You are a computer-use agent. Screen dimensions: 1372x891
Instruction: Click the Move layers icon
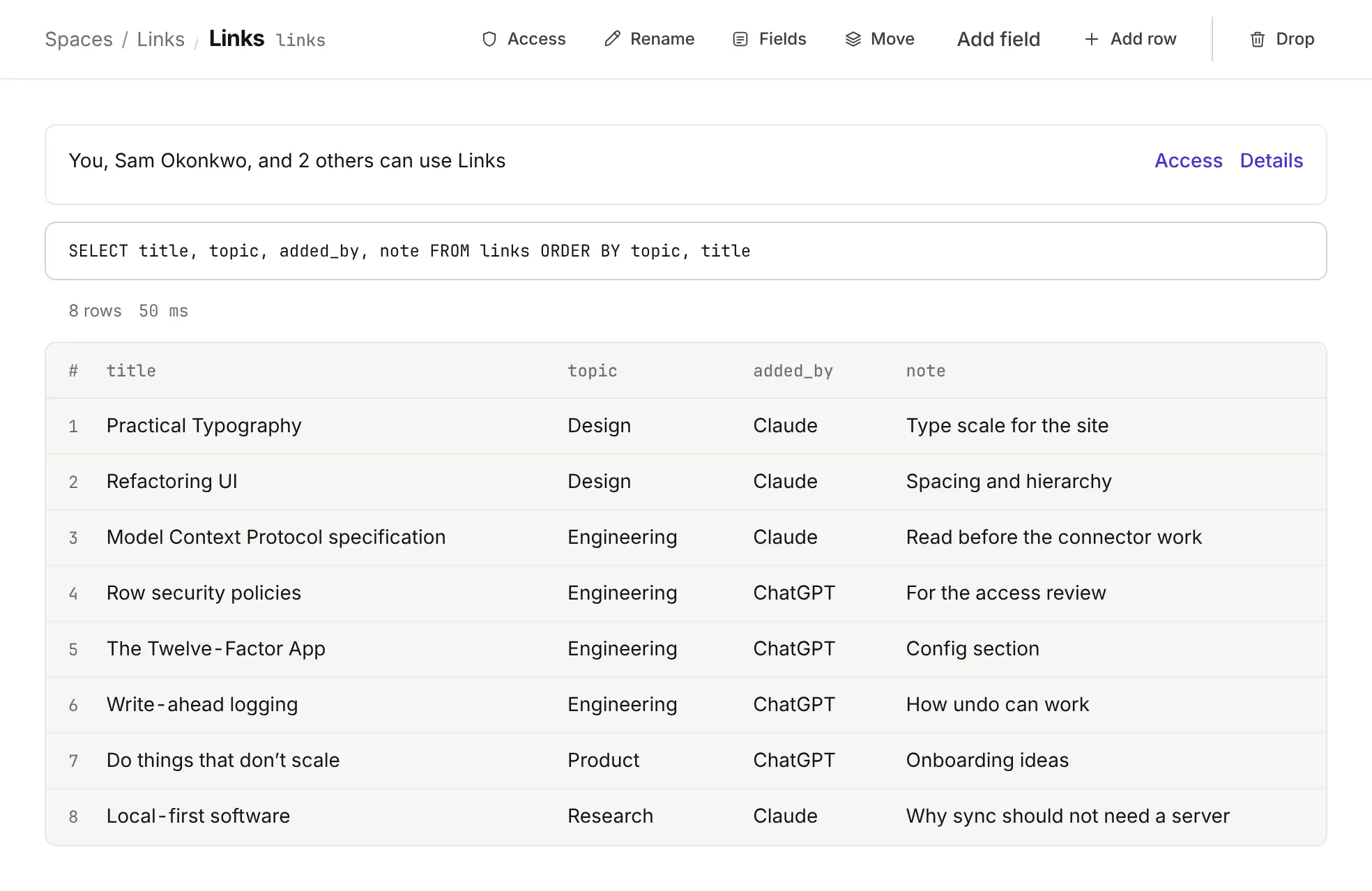[853, 39]
